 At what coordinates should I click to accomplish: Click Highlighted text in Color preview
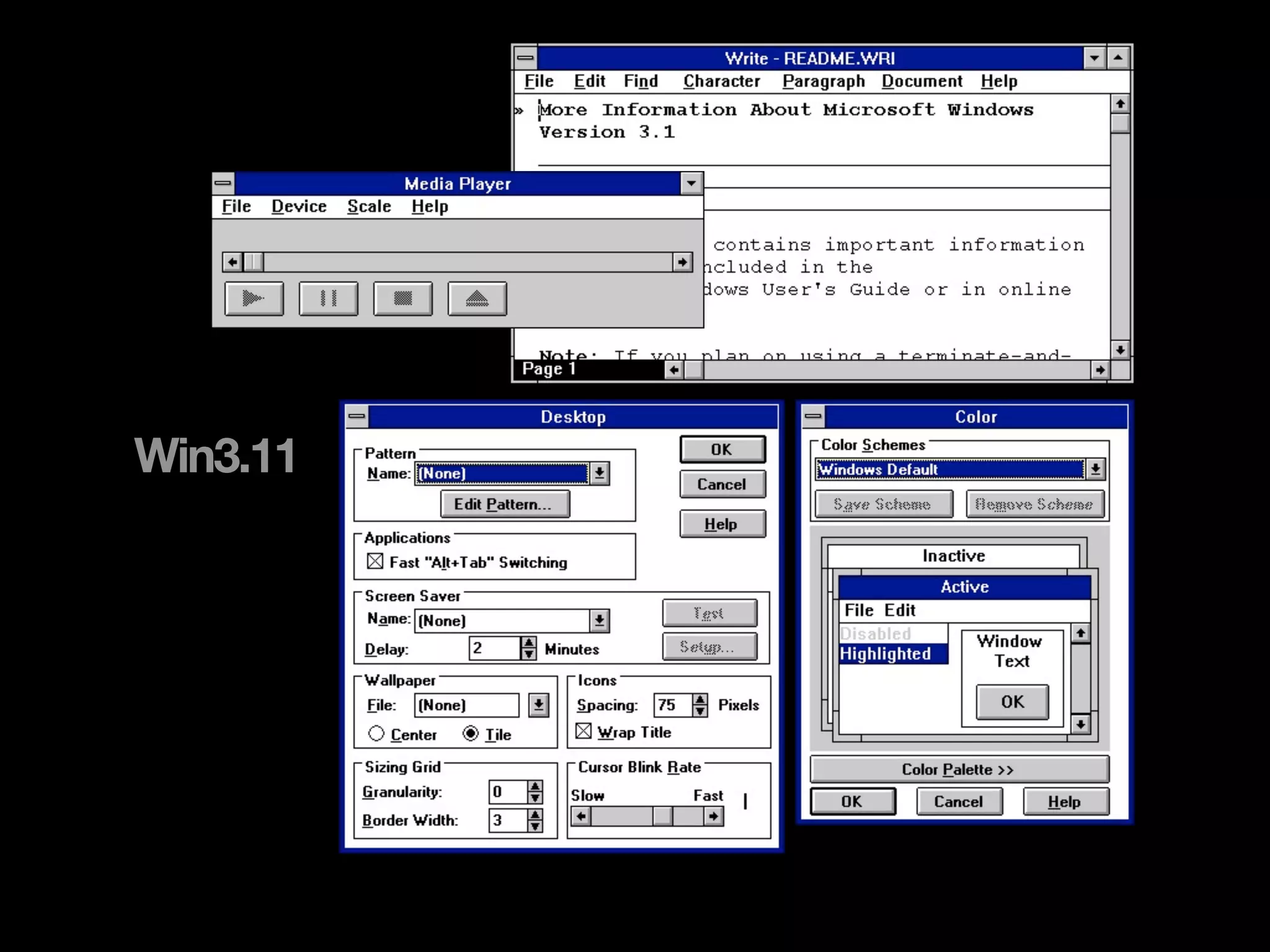click(893, 654)
